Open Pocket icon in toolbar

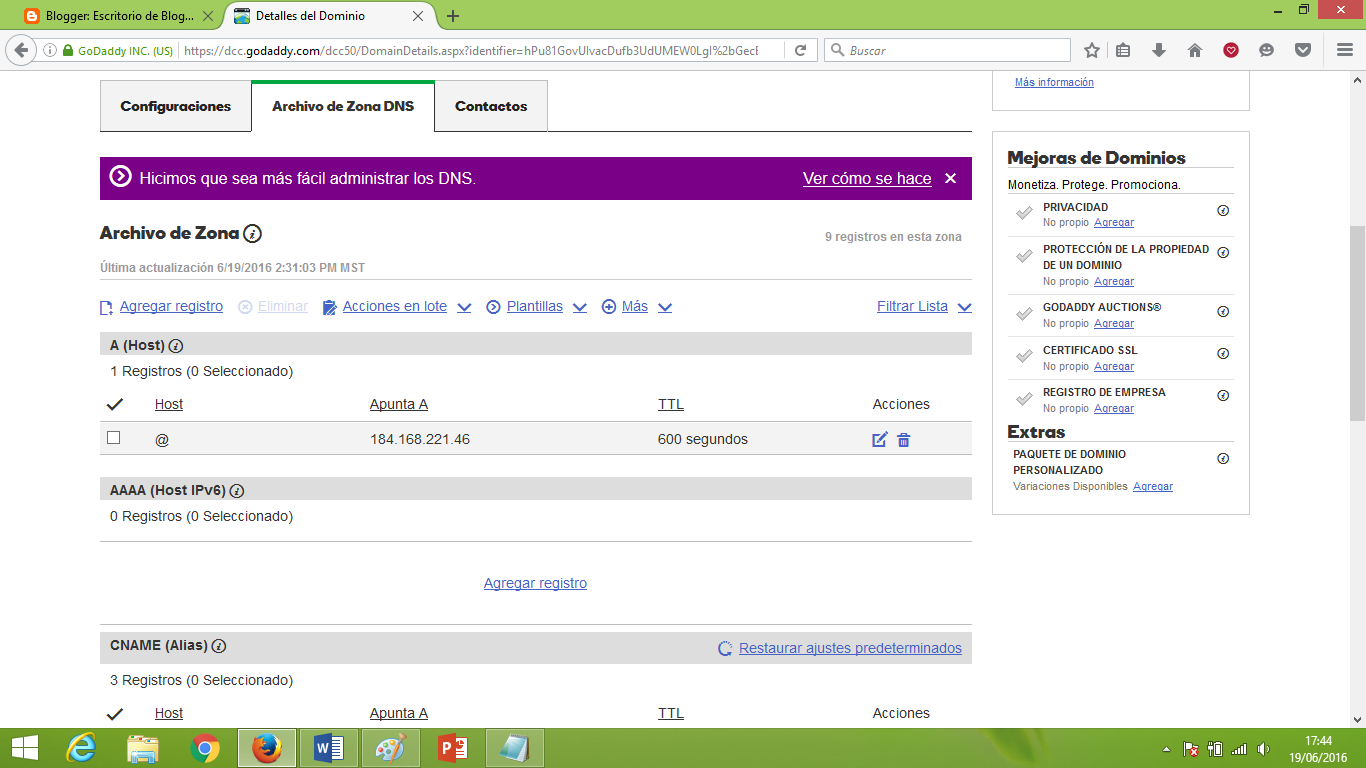(x=1303, y=50)
